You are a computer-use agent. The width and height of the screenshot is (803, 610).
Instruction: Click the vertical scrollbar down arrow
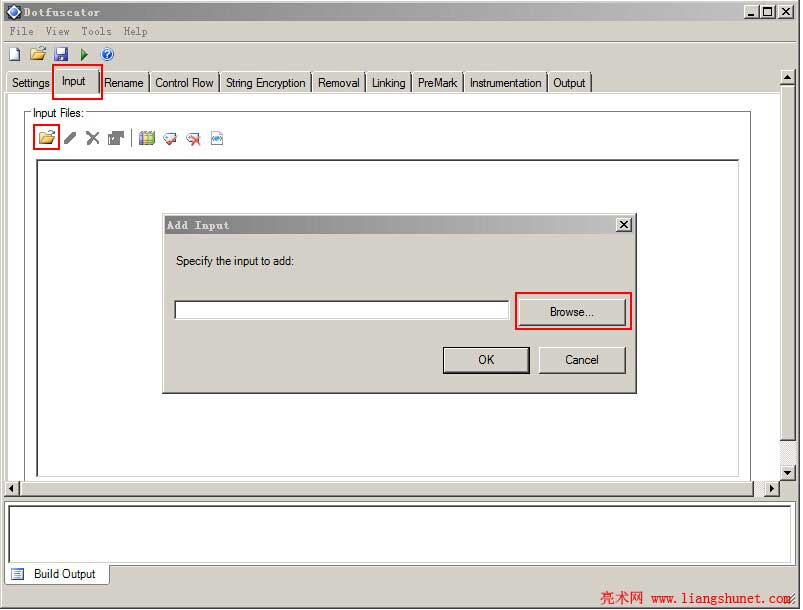[x=788, y=473]
